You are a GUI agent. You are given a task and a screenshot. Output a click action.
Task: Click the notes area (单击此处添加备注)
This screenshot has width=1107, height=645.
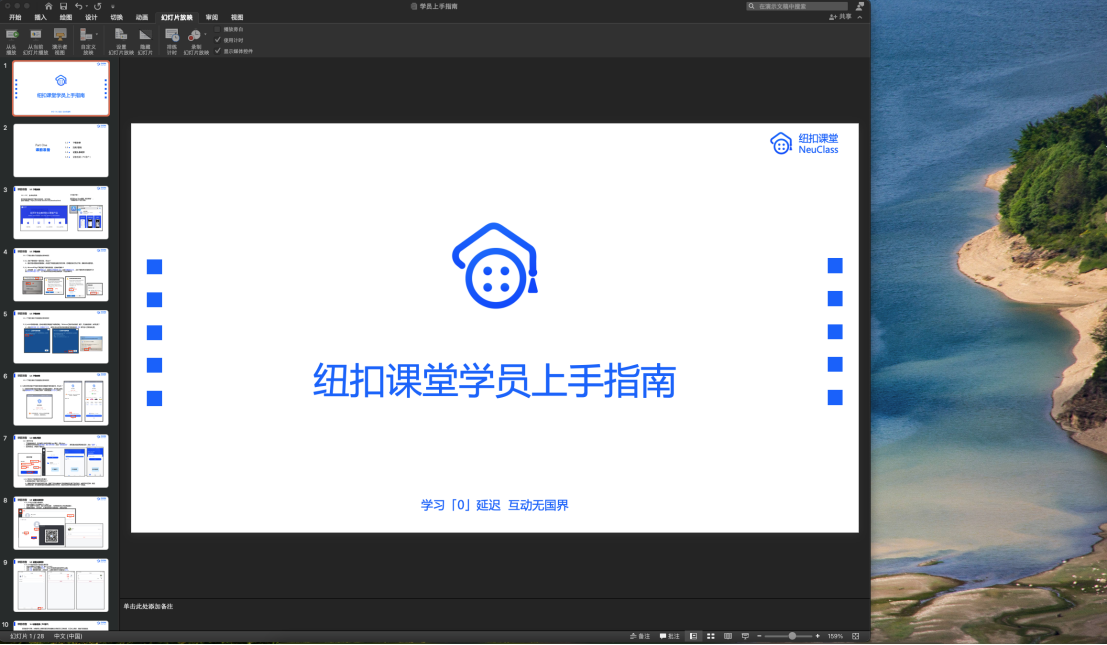tap(148, 606)
